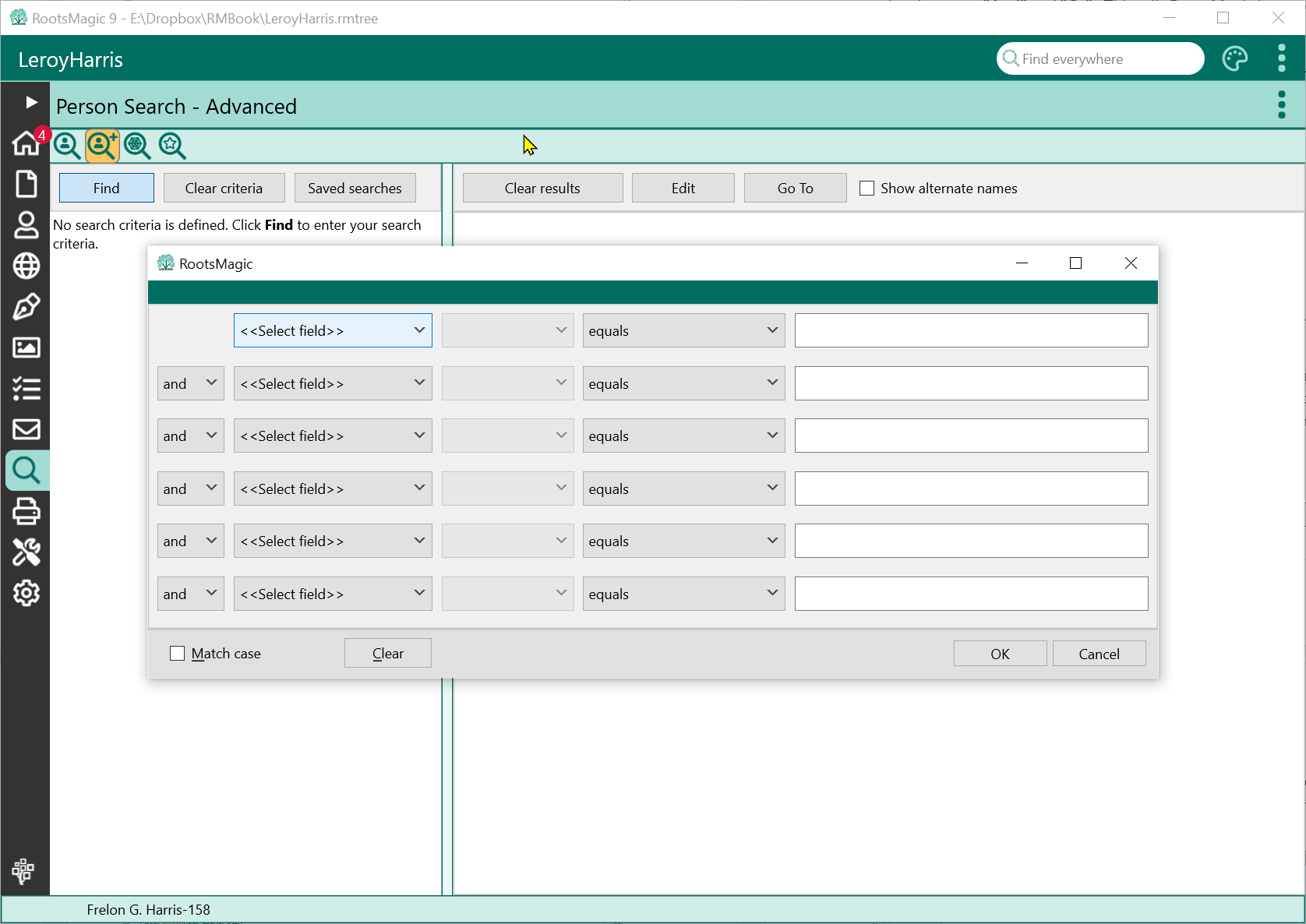Click the color palette theme icon

pos(1234,59)
